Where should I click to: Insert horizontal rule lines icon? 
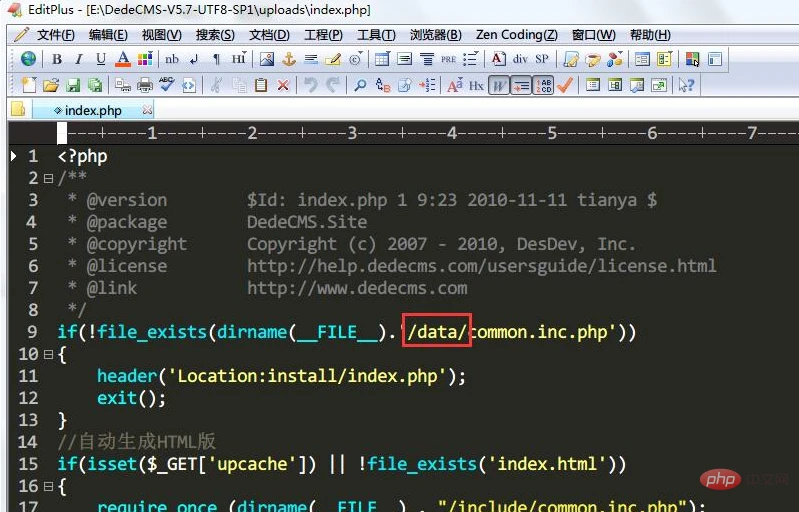click(x=311, y=59)
